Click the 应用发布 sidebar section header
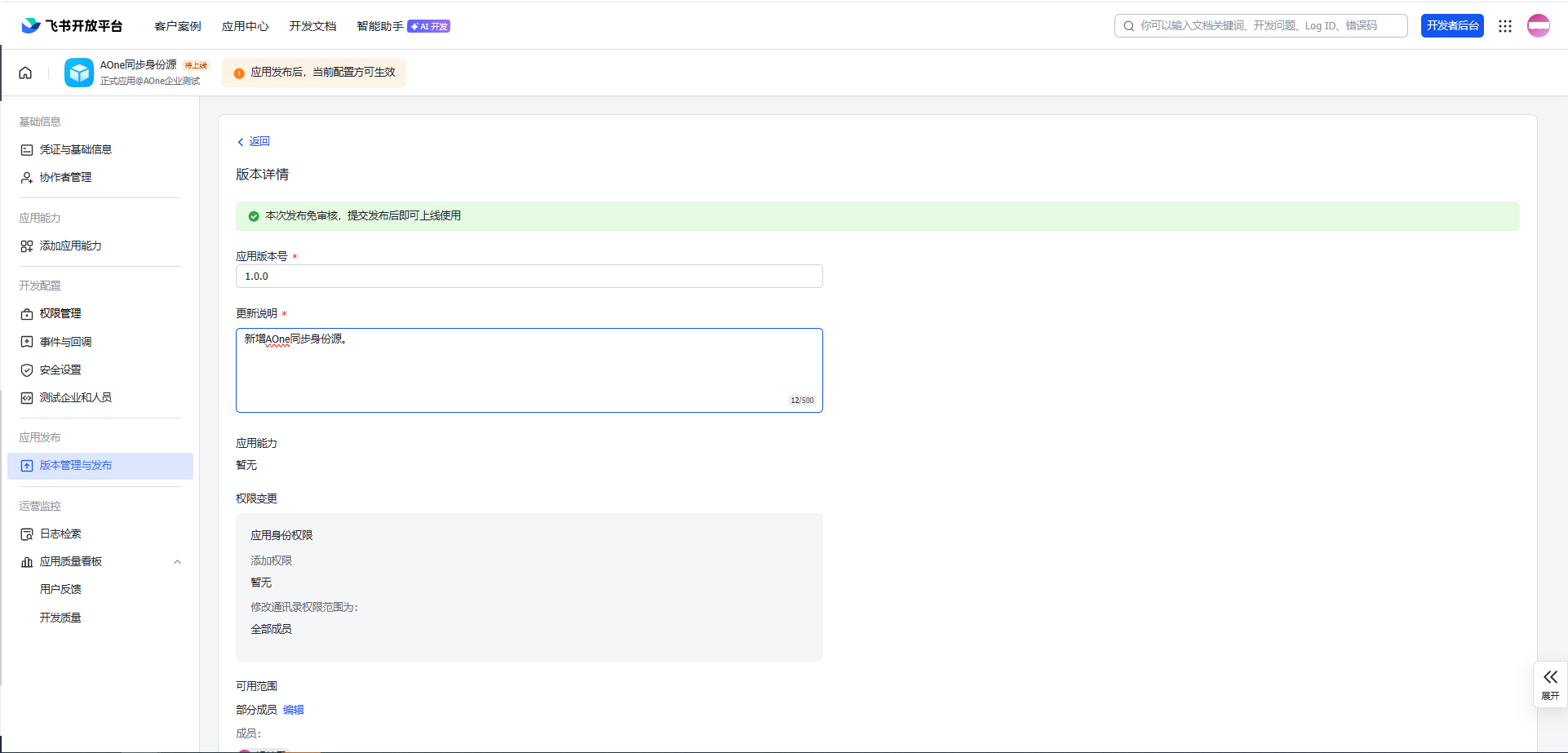Image resolution: width=1568 pixels, height=753 pixels. [x=40, y=437]
